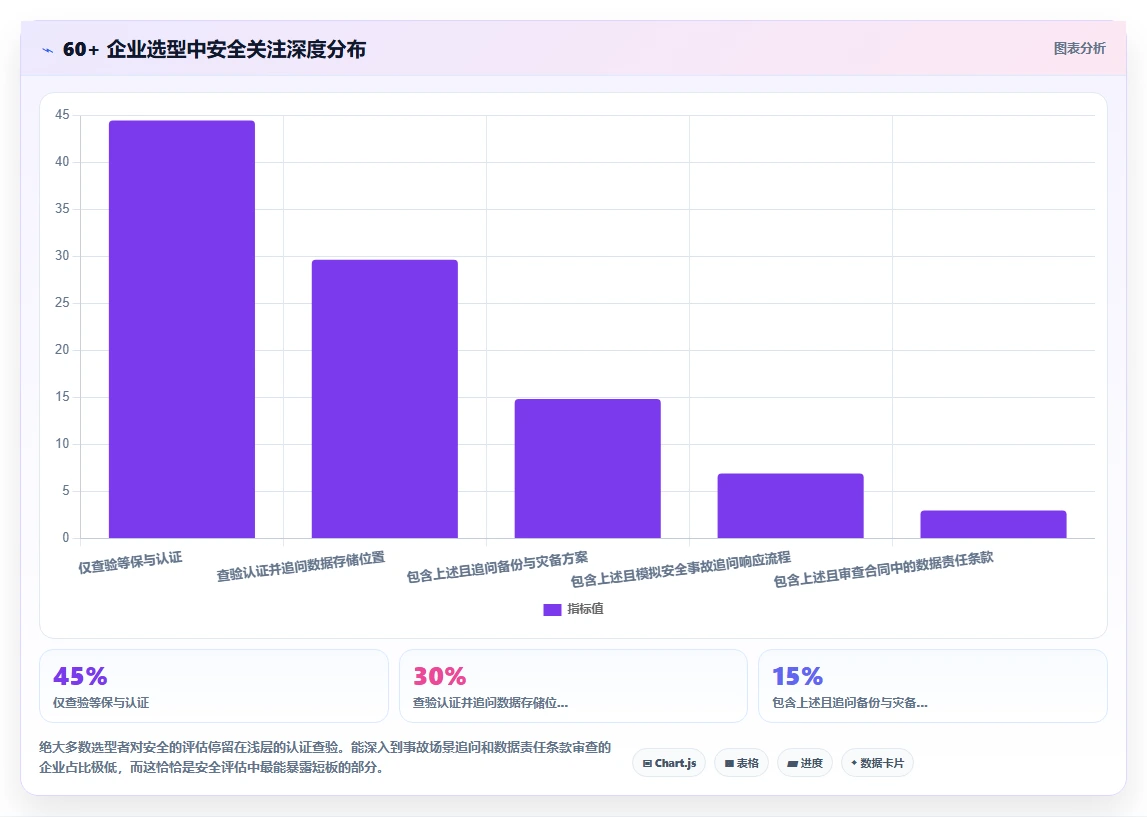Click the truncated caption 包含上述且追问备份与灾备...
Screen dimensions: 1147x817
click(850, 703)
